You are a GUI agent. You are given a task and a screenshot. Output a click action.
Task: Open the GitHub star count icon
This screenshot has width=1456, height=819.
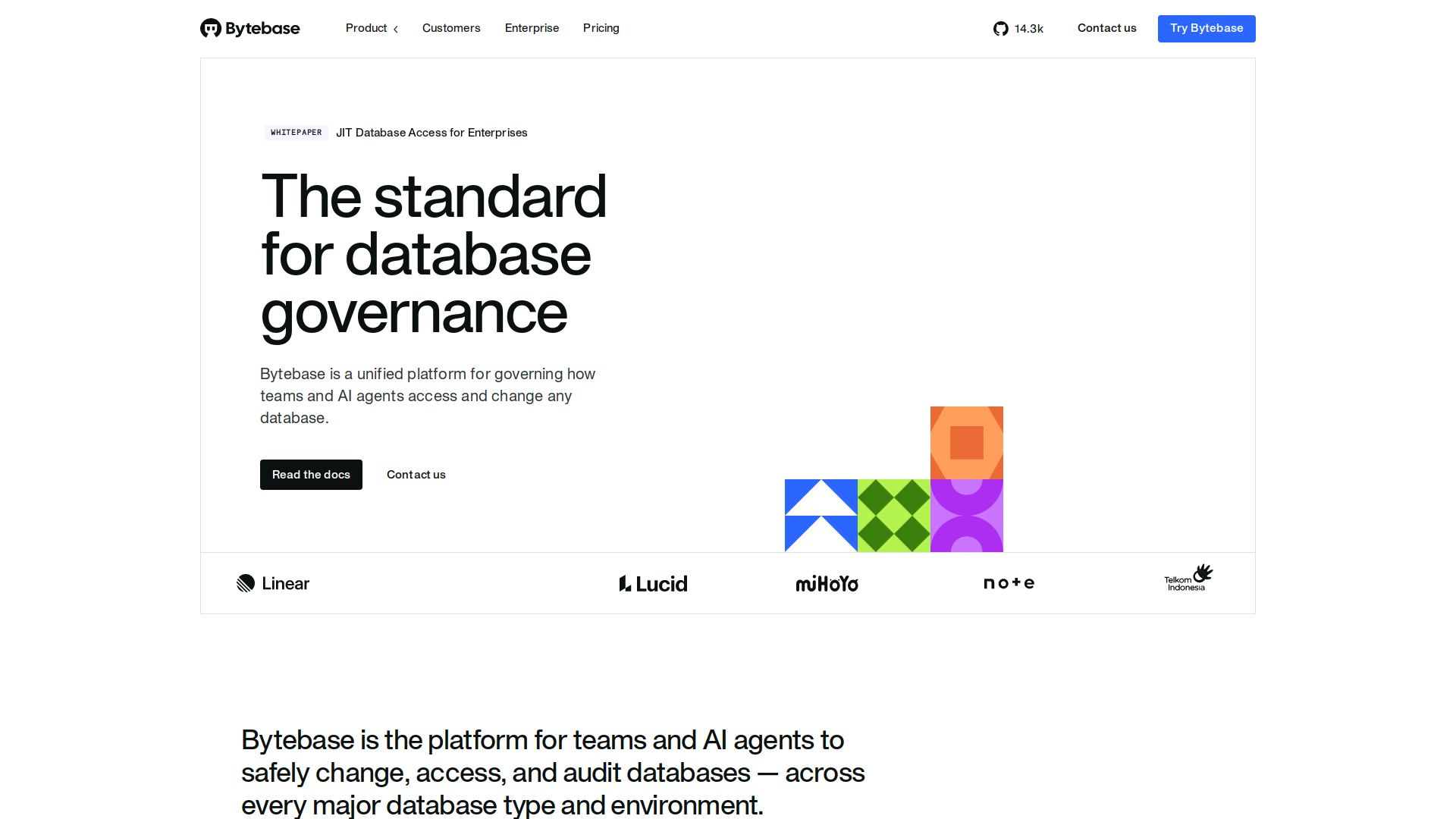tap(1001, 29)
